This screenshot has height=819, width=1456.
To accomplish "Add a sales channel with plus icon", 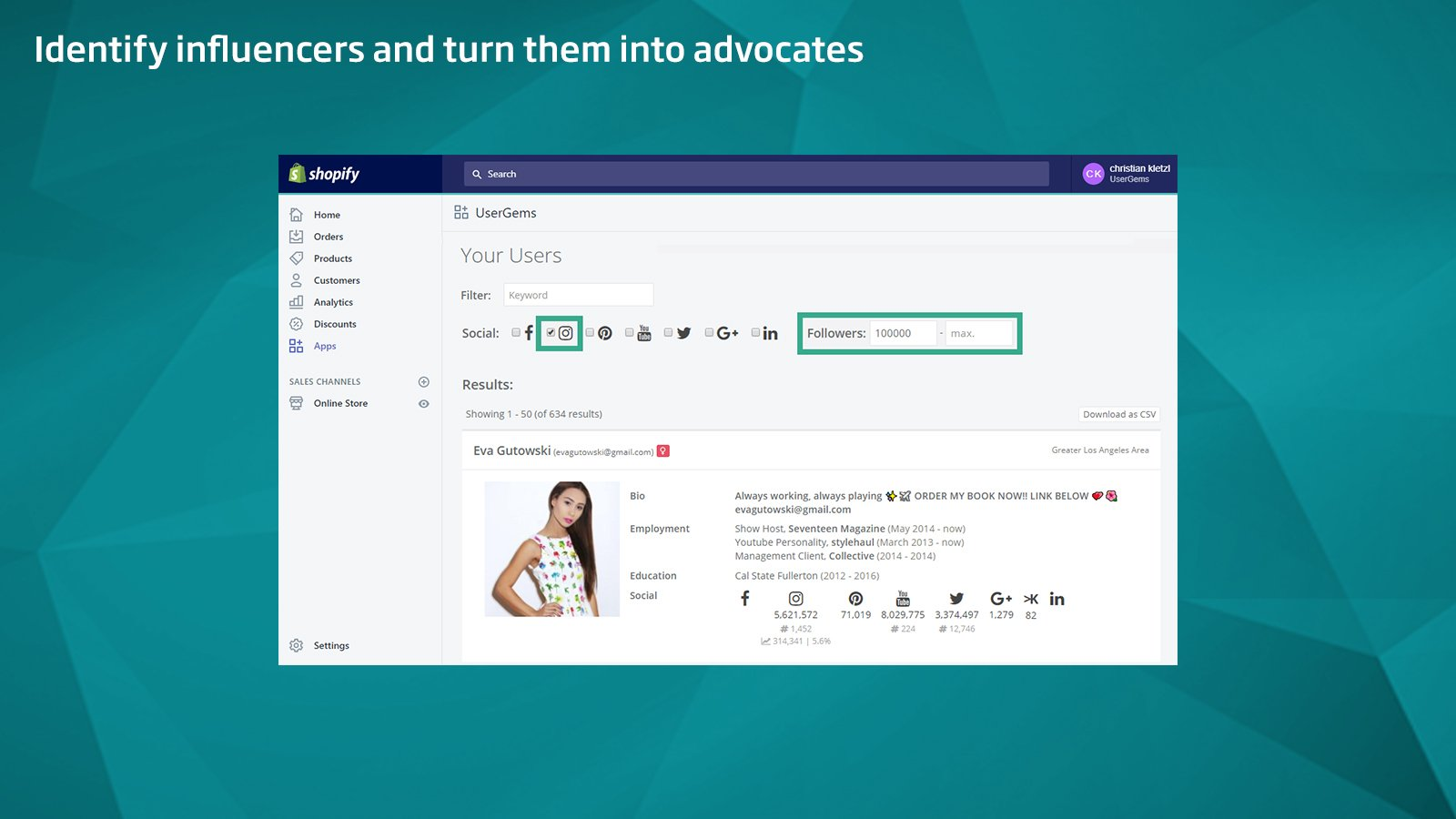I will coord(423,381).
